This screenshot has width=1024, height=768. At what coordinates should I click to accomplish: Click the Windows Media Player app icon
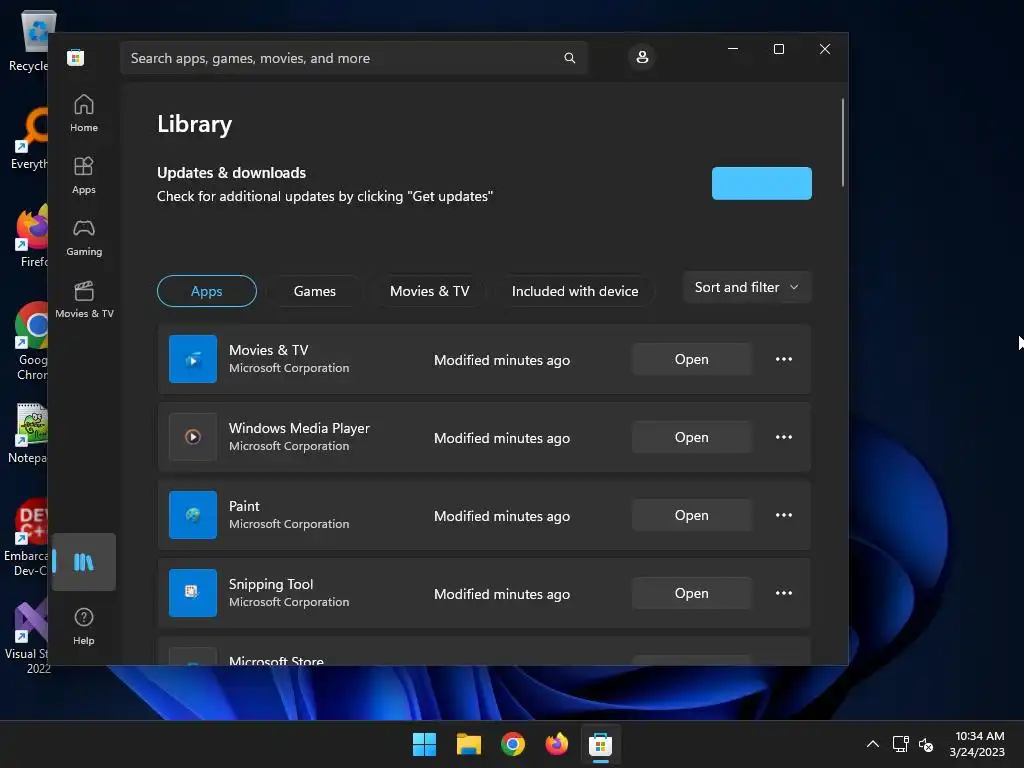tap(193, 437)
